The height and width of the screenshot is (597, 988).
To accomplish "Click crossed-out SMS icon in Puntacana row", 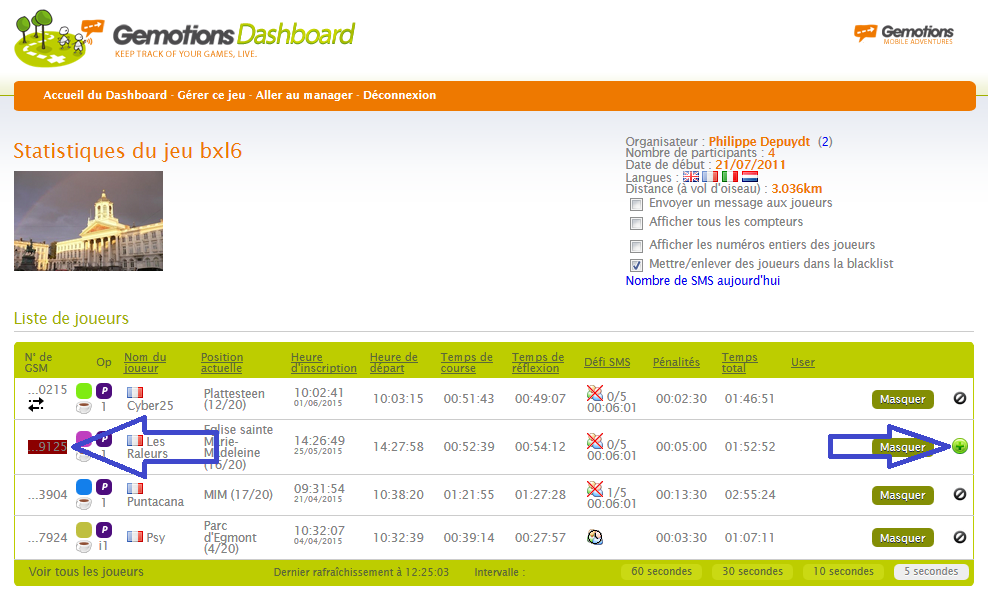I will point(595,488).
